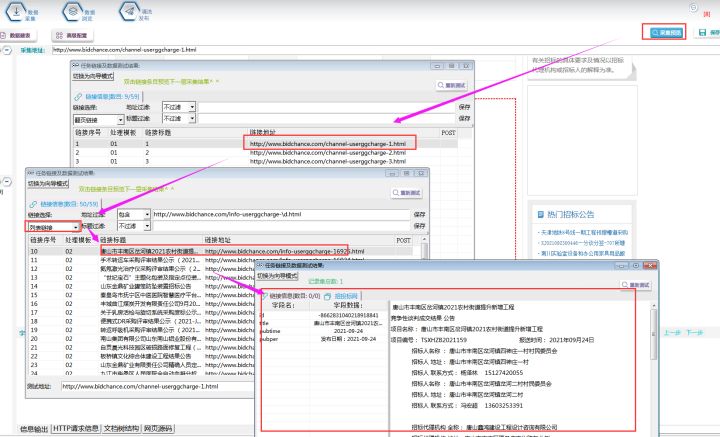The width and height of the screenshot is (720, 437).
Task: Click the save icon at top right
Action: point(702,33)
